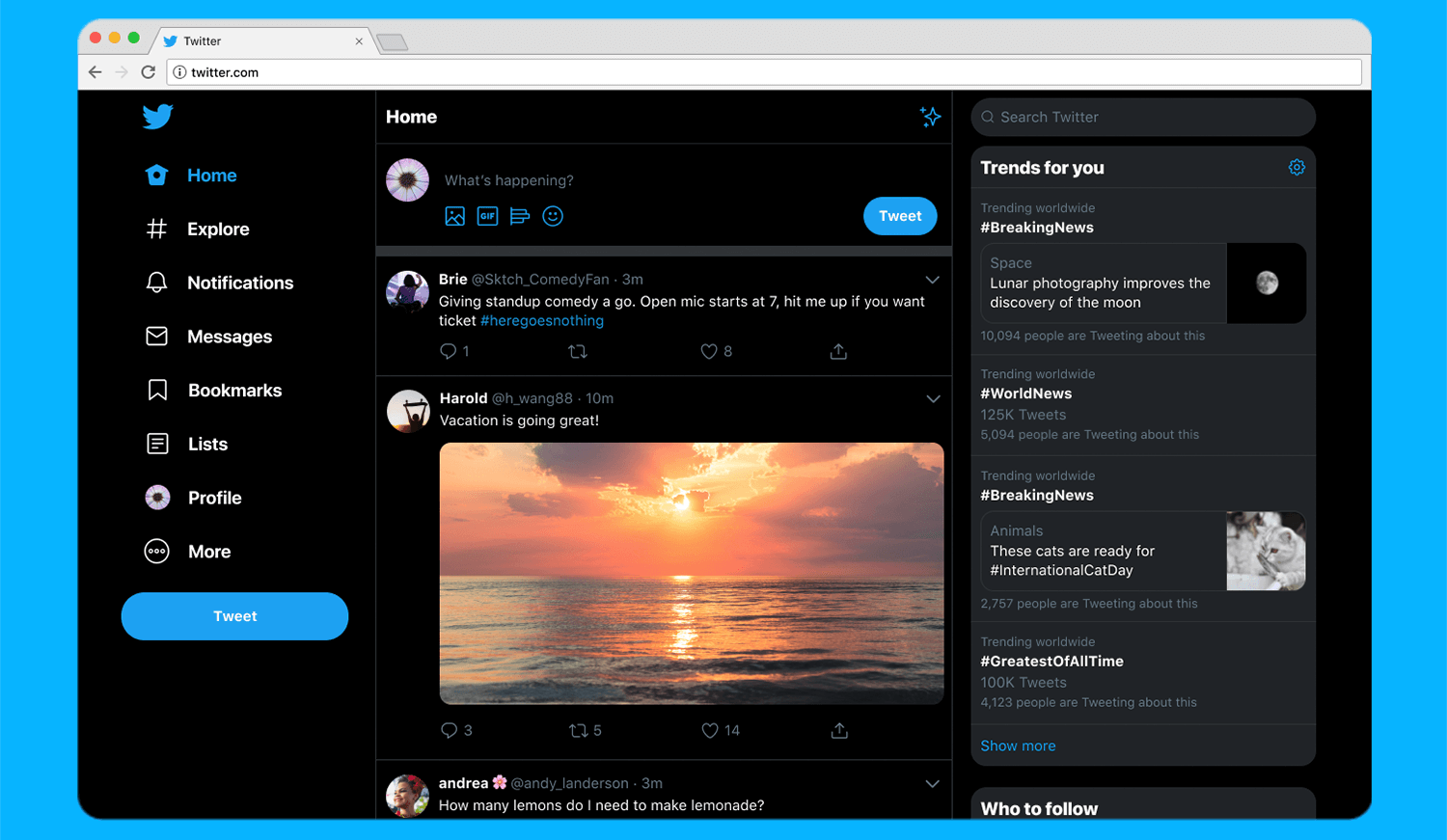Viewport: 1447px width, 840px height.
Task: Click the blue Tweet button
Action: (900, 216)
